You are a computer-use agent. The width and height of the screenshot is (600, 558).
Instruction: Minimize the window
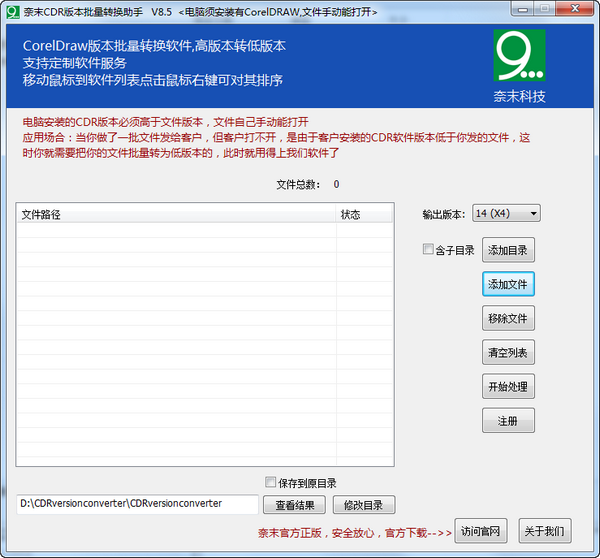point(521,9)
